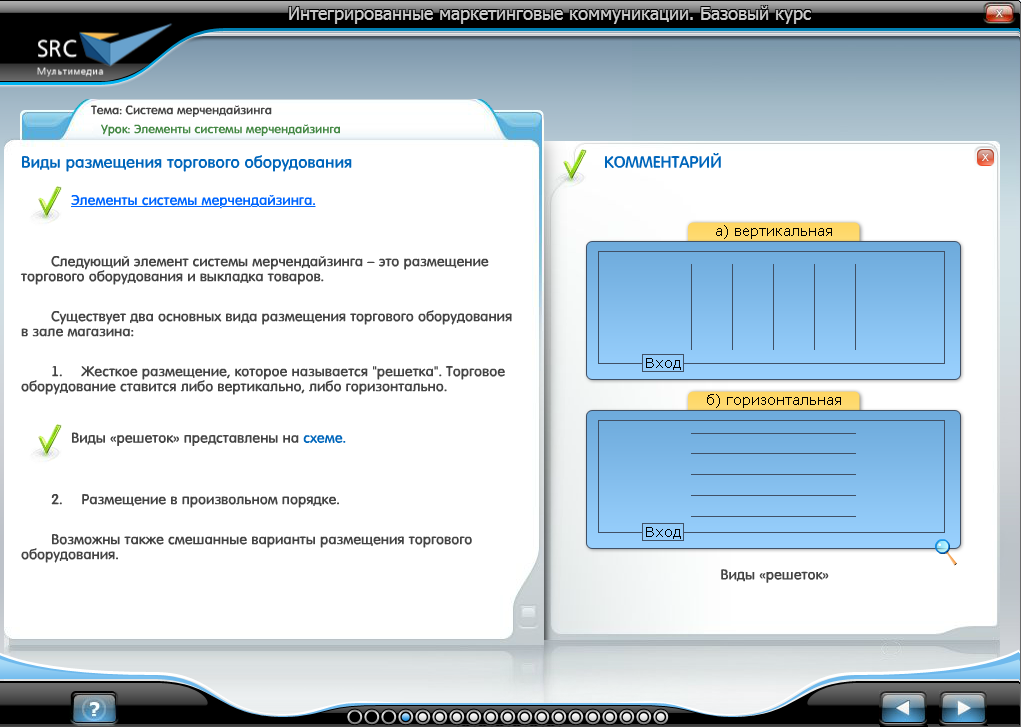Jump to first page dot
Screen dimensions: 1021x727
355,717
